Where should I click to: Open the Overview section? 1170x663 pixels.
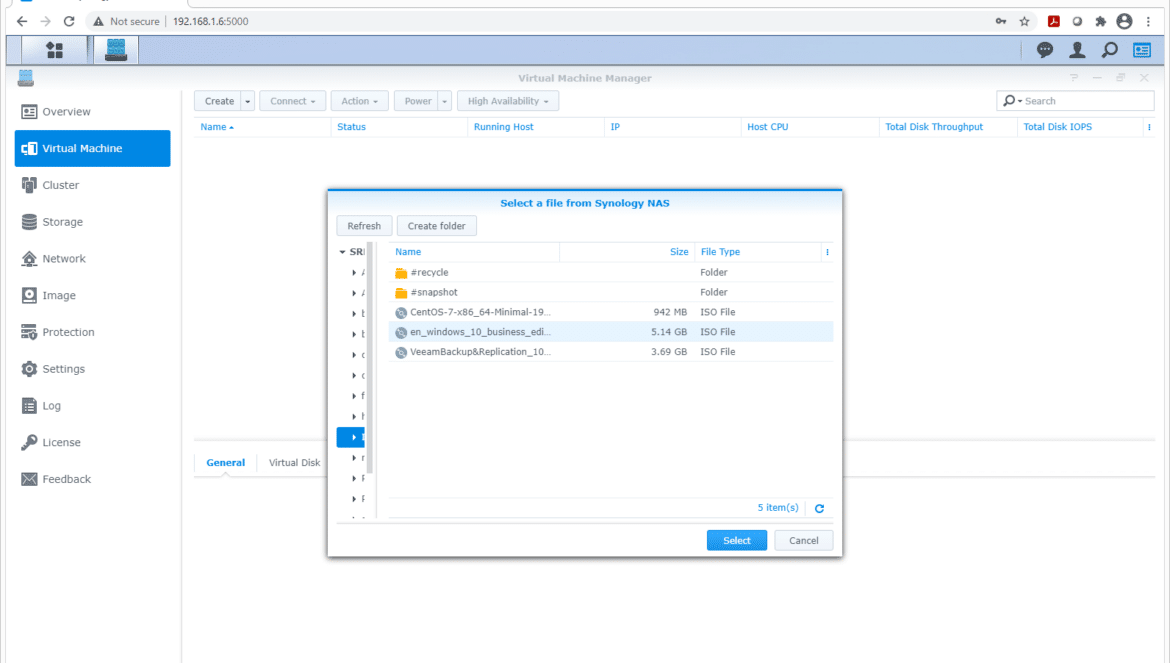pos(93,112)
